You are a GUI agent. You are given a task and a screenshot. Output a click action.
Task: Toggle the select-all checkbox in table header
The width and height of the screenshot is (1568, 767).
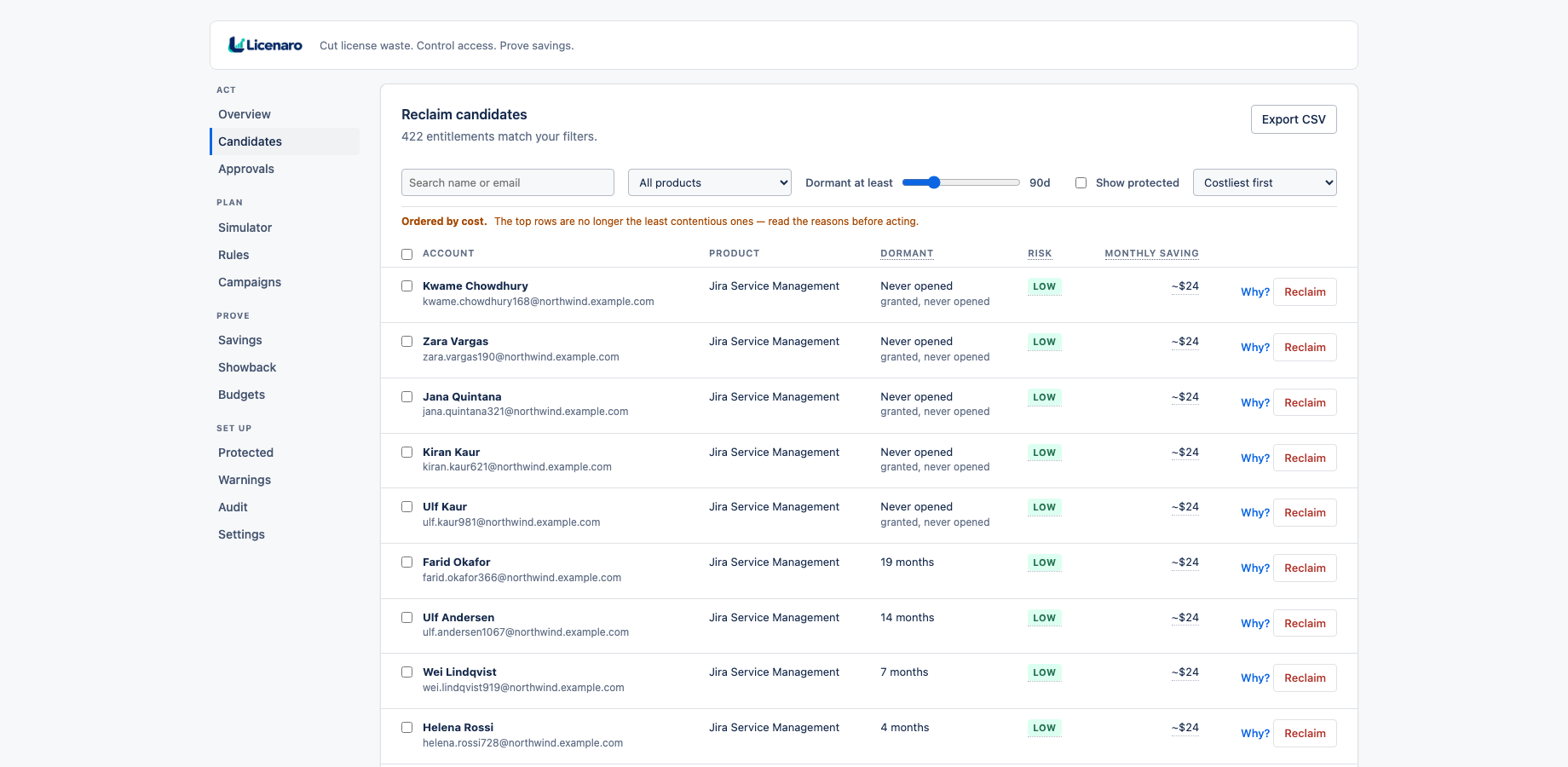407,254
